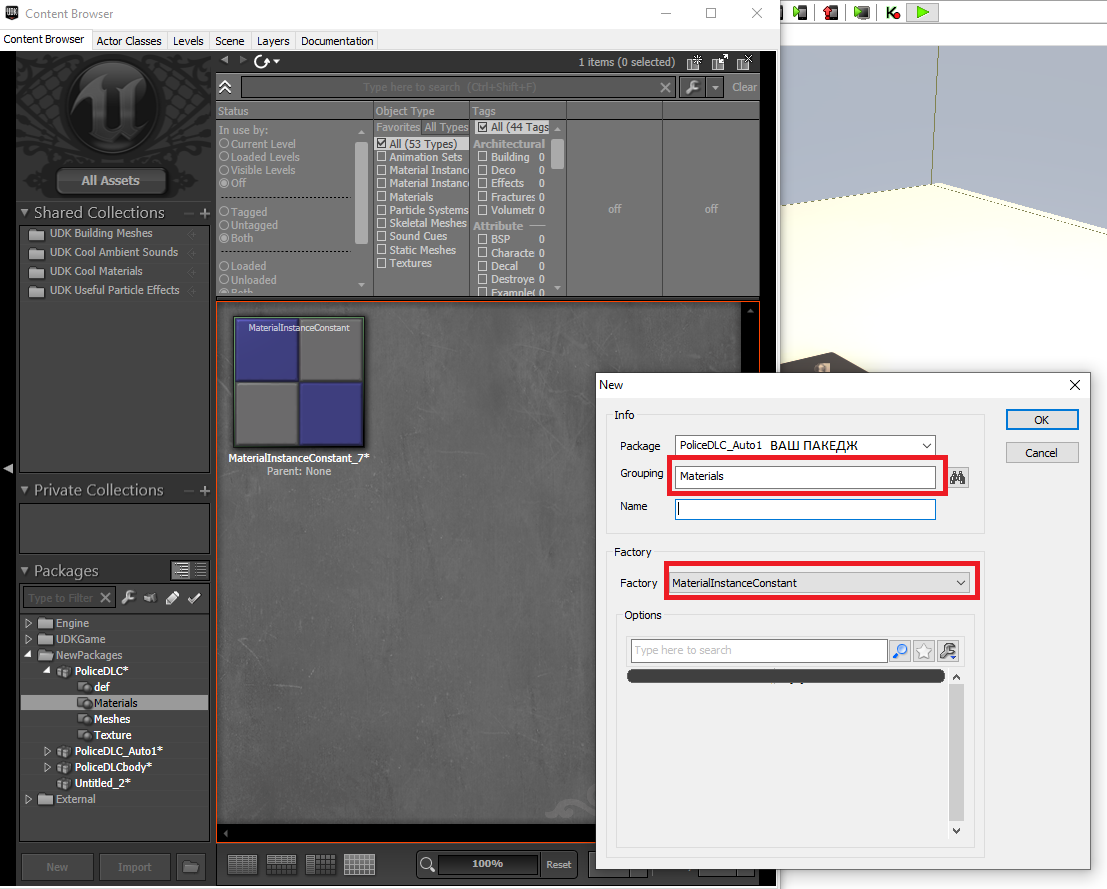The image size is (1107, 889).
Task: Click the Name input field
Action: tap(805, 509)
